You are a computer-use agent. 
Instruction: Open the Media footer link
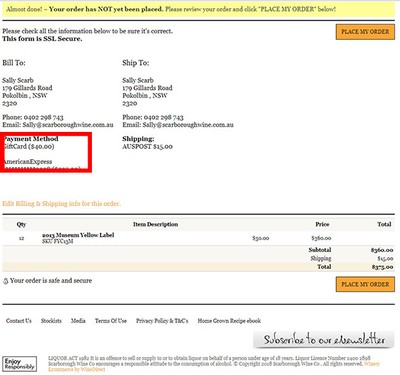(x=78, y=321)
